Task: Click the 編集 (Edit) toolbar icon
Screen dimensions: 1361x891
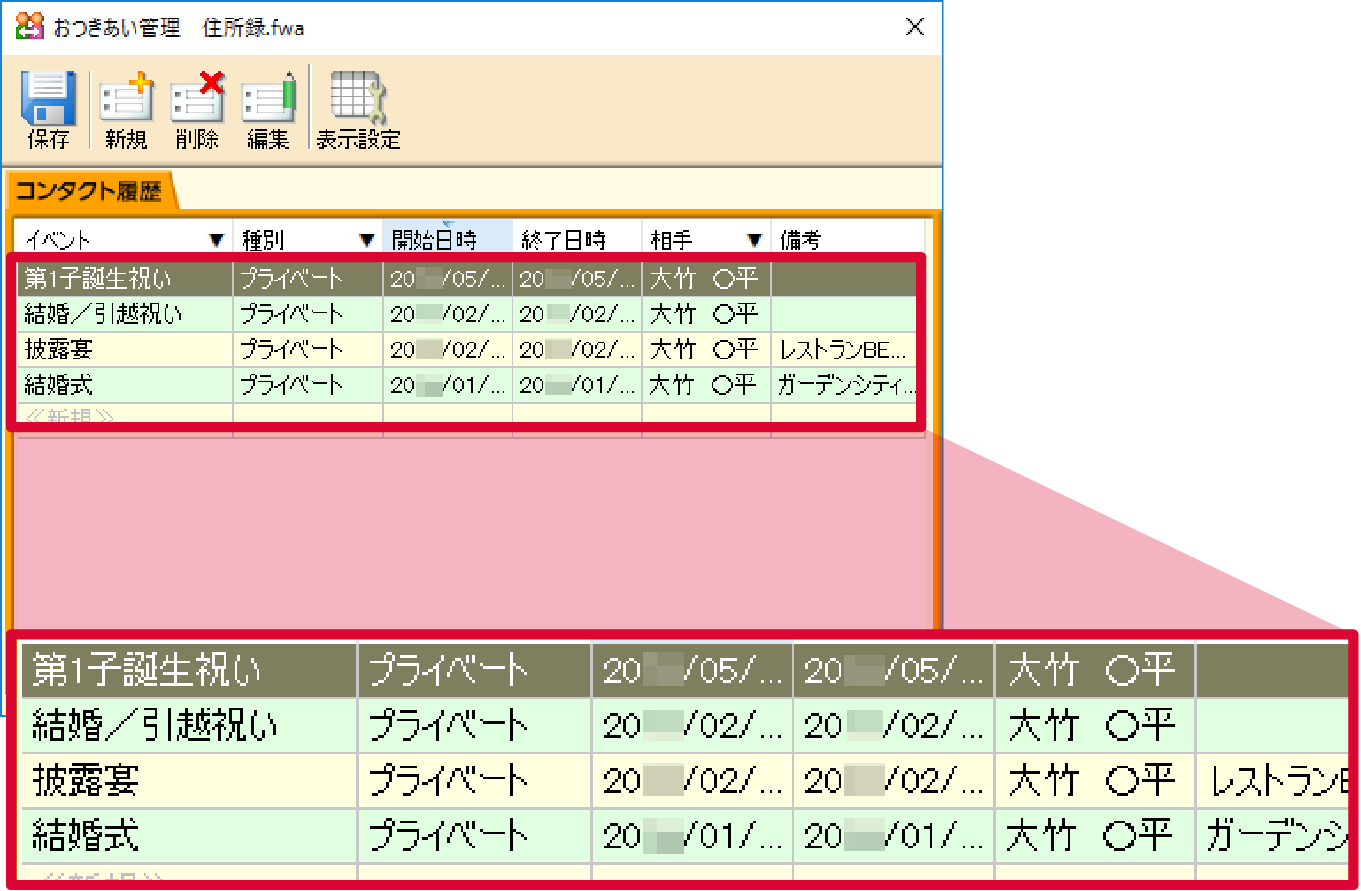Action: 267,105
